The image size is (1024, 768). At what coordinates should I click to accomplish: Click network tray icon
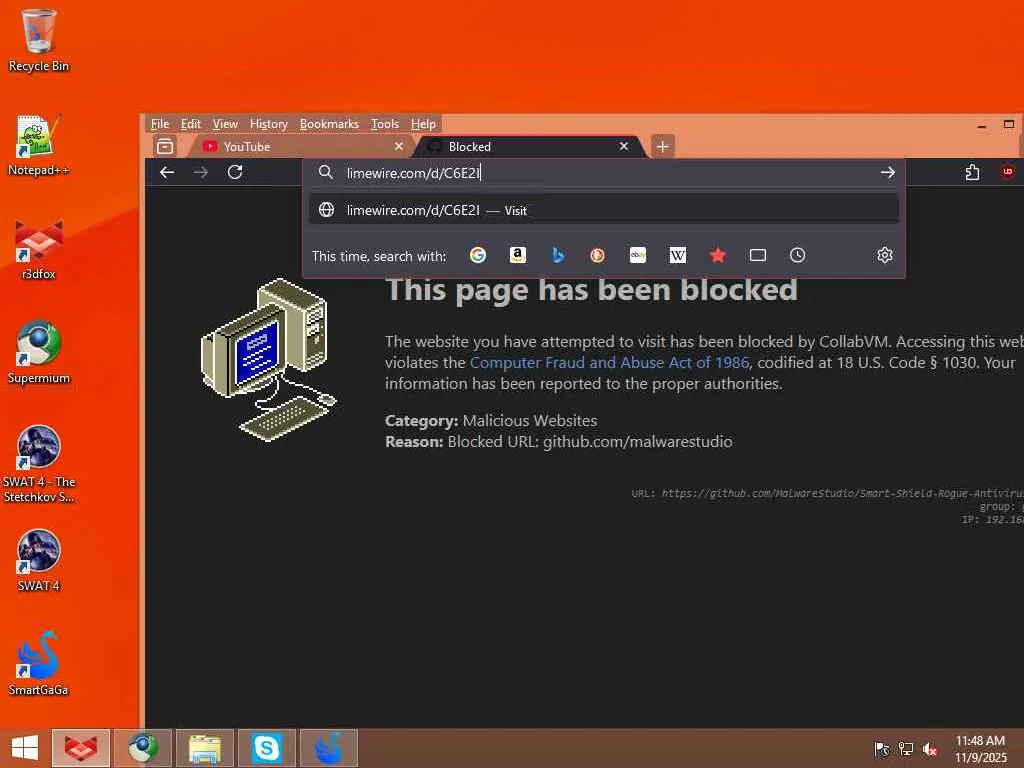[906, 749]
